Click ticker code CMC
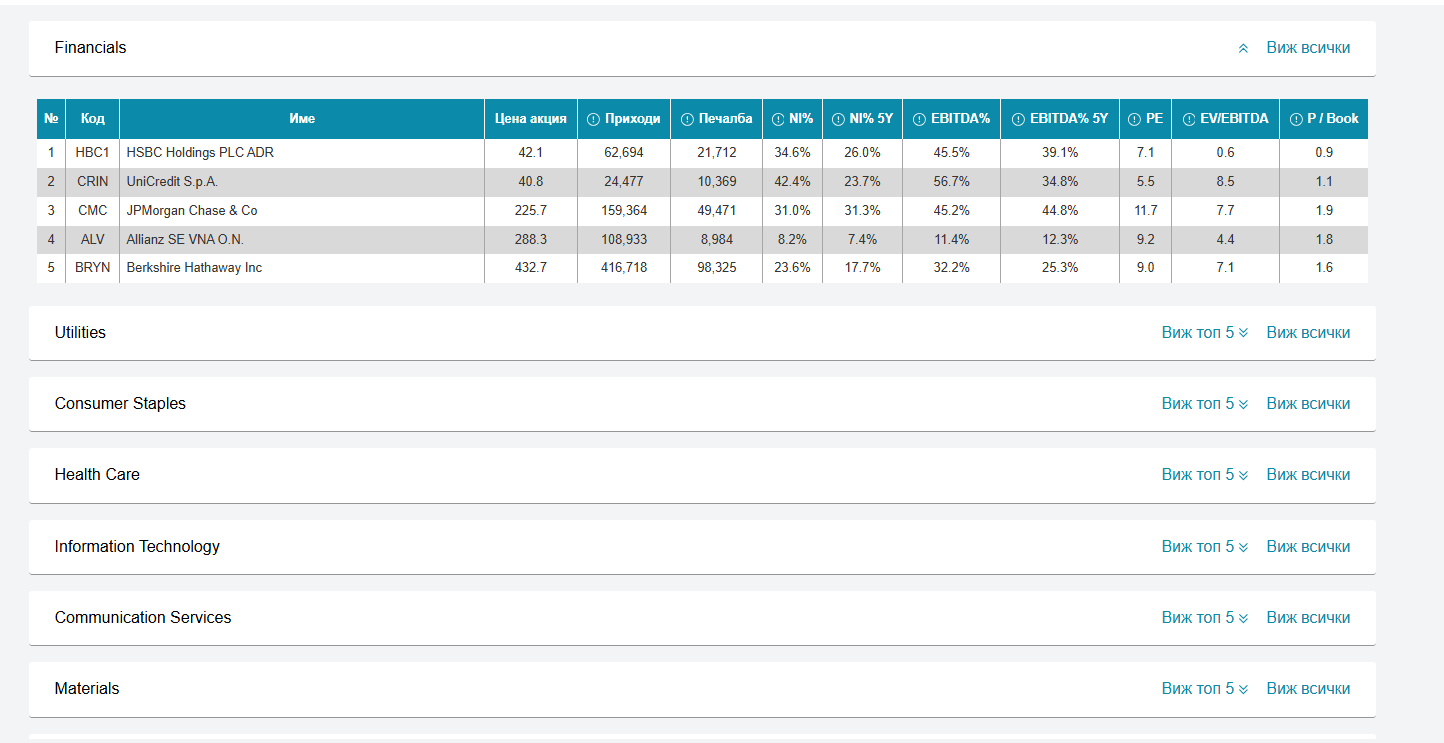Screen dimensions: 1444x743 (x=93, y=211)
